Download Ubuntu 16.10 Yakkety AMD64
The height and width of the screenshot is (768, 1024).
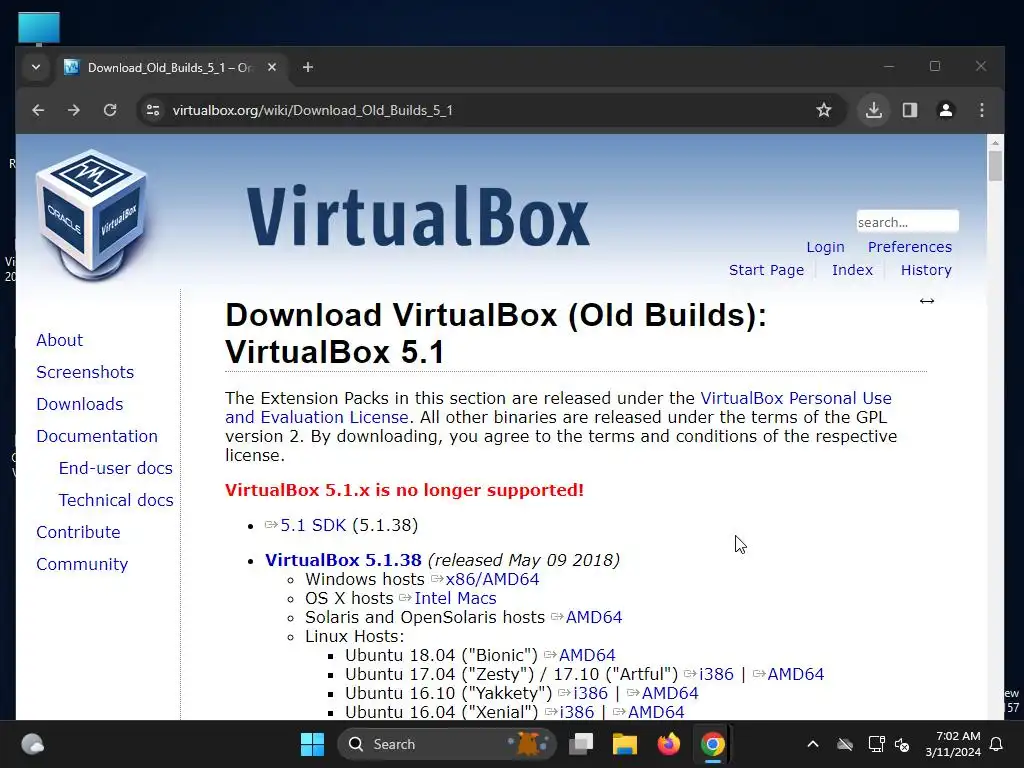click(670, 693)
